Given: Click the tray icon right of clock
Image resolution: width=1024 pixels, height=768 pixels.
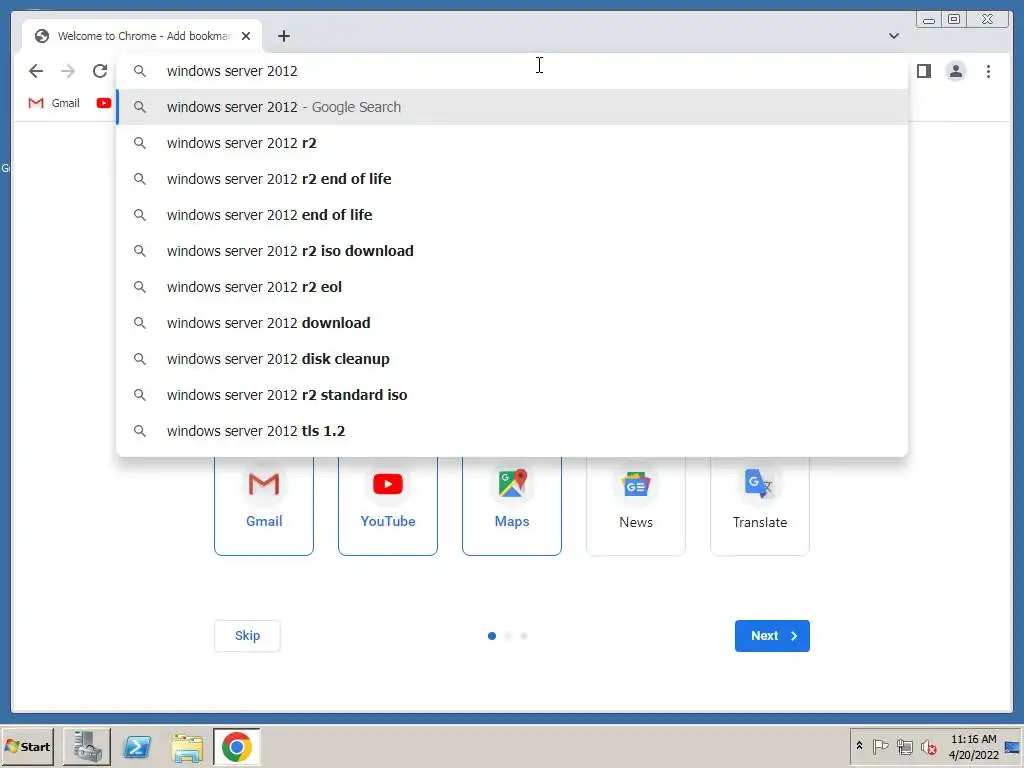Looking at the screenshot, I should pos(1012,747).
